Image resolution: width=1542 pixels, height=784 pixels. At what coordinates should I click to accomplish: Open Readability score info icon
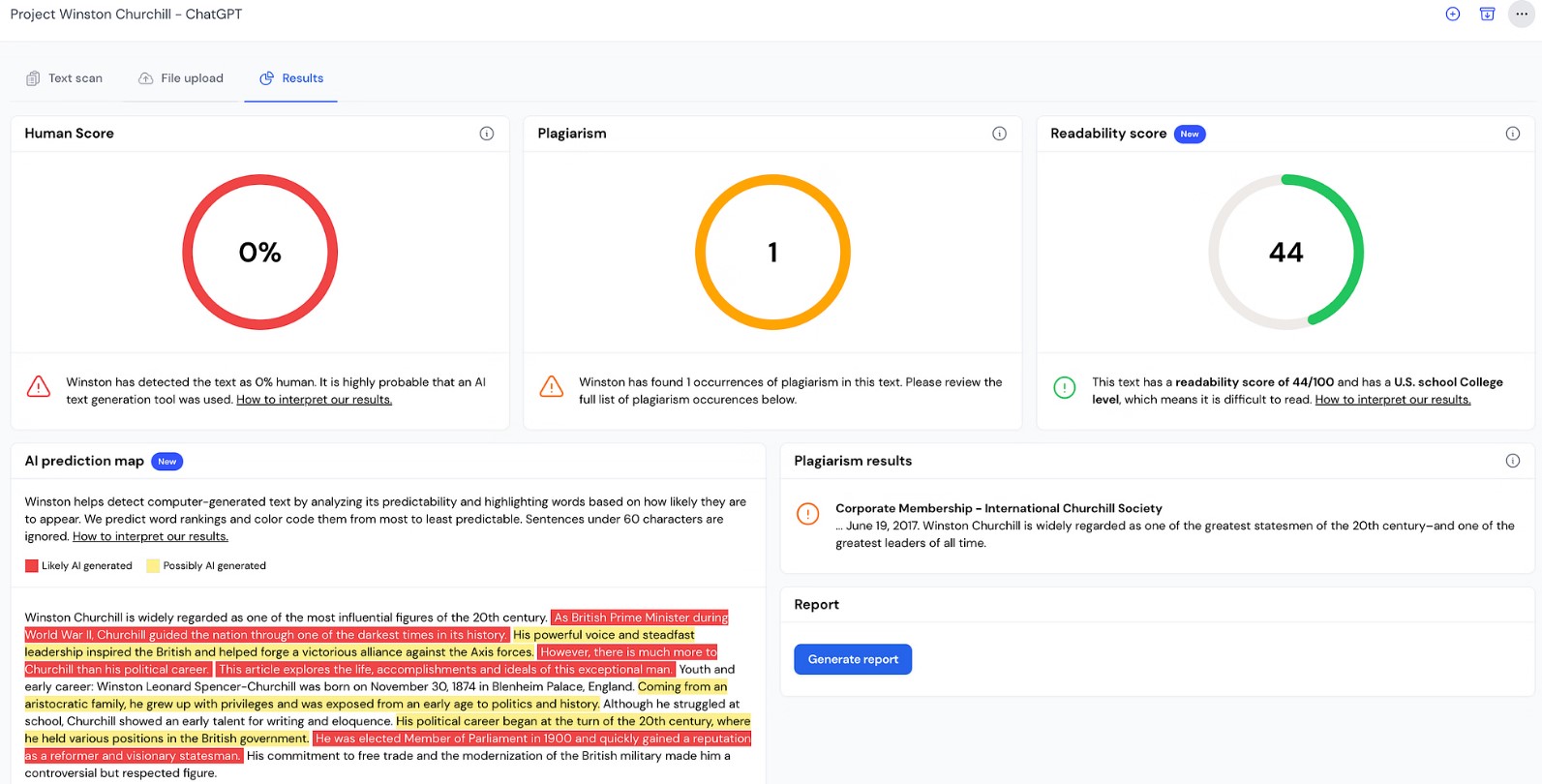click(x=1512, y=134)
